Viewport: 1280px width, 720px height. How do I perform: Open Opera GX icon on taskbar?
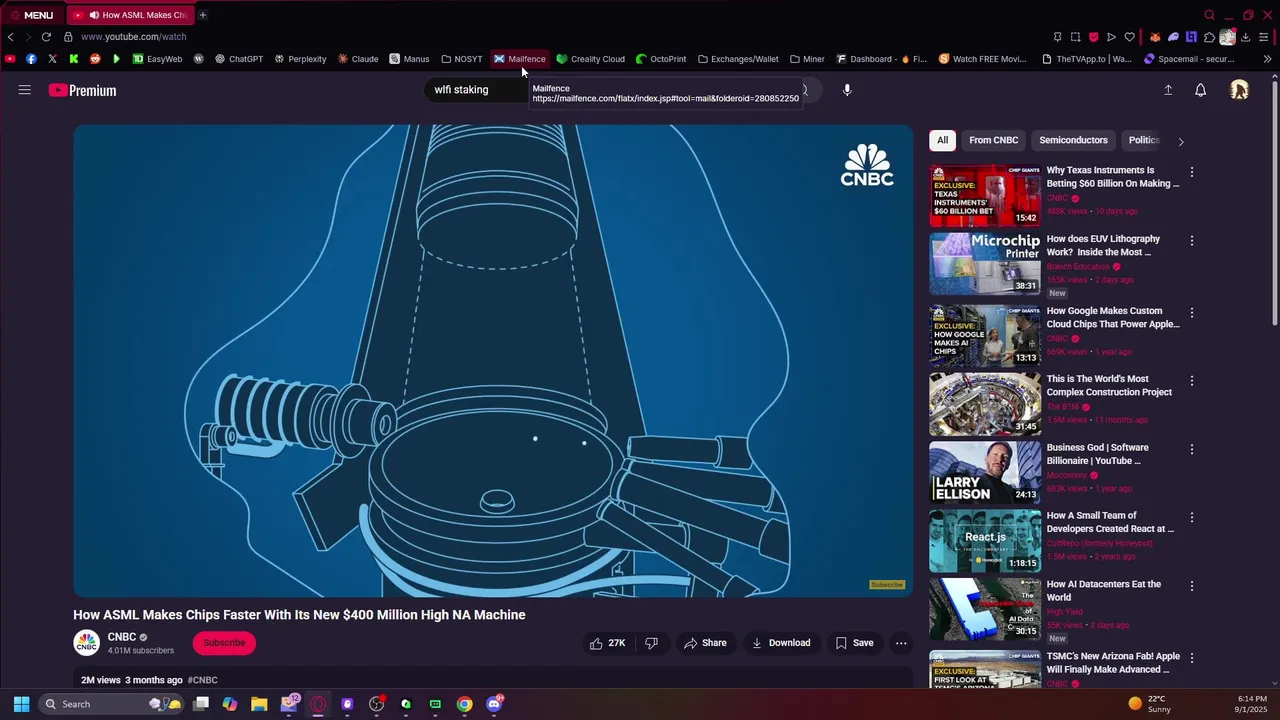coord(318,704)
